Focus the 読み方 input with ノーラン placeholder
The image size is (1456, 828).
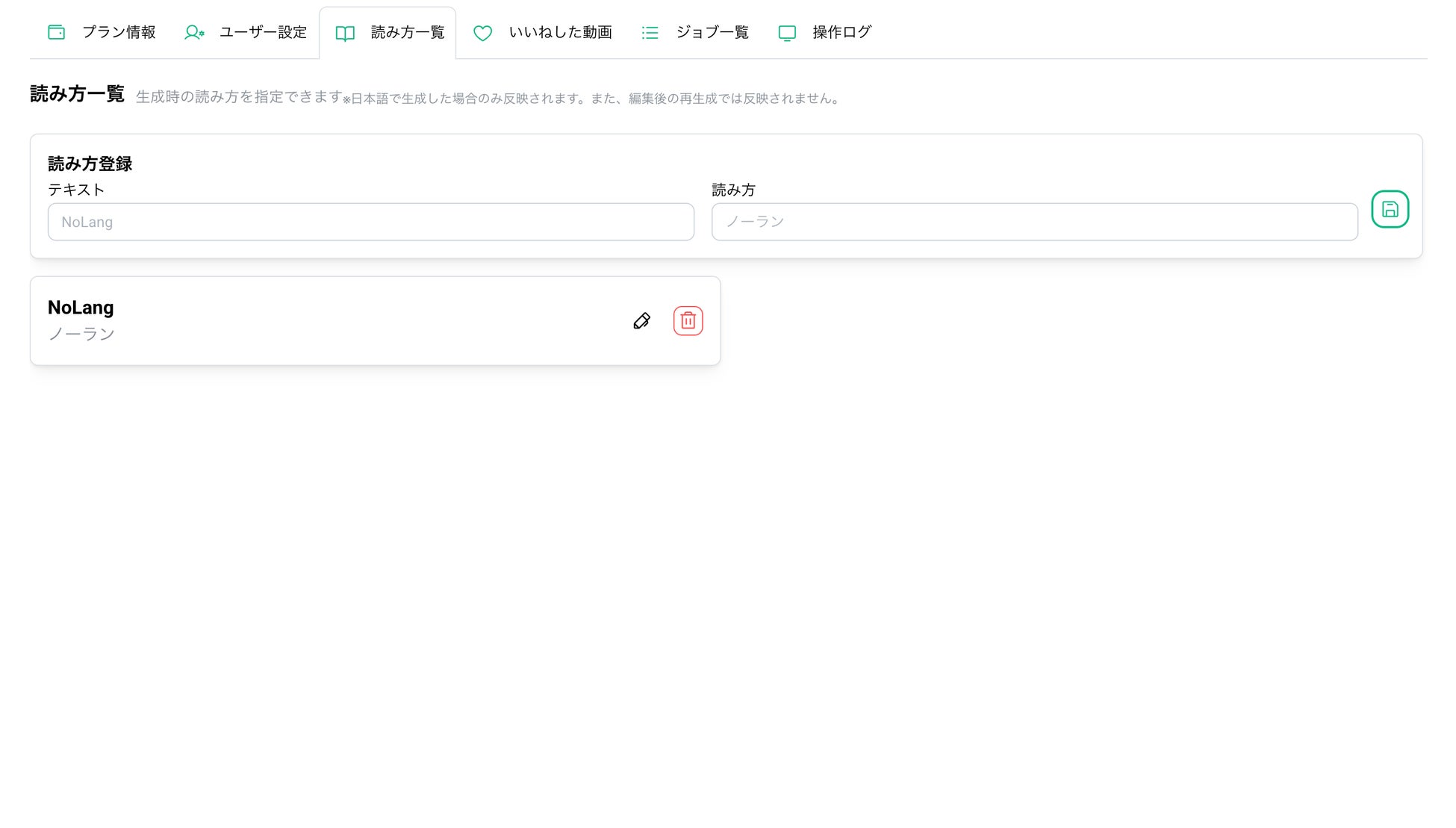[1034, 222]
